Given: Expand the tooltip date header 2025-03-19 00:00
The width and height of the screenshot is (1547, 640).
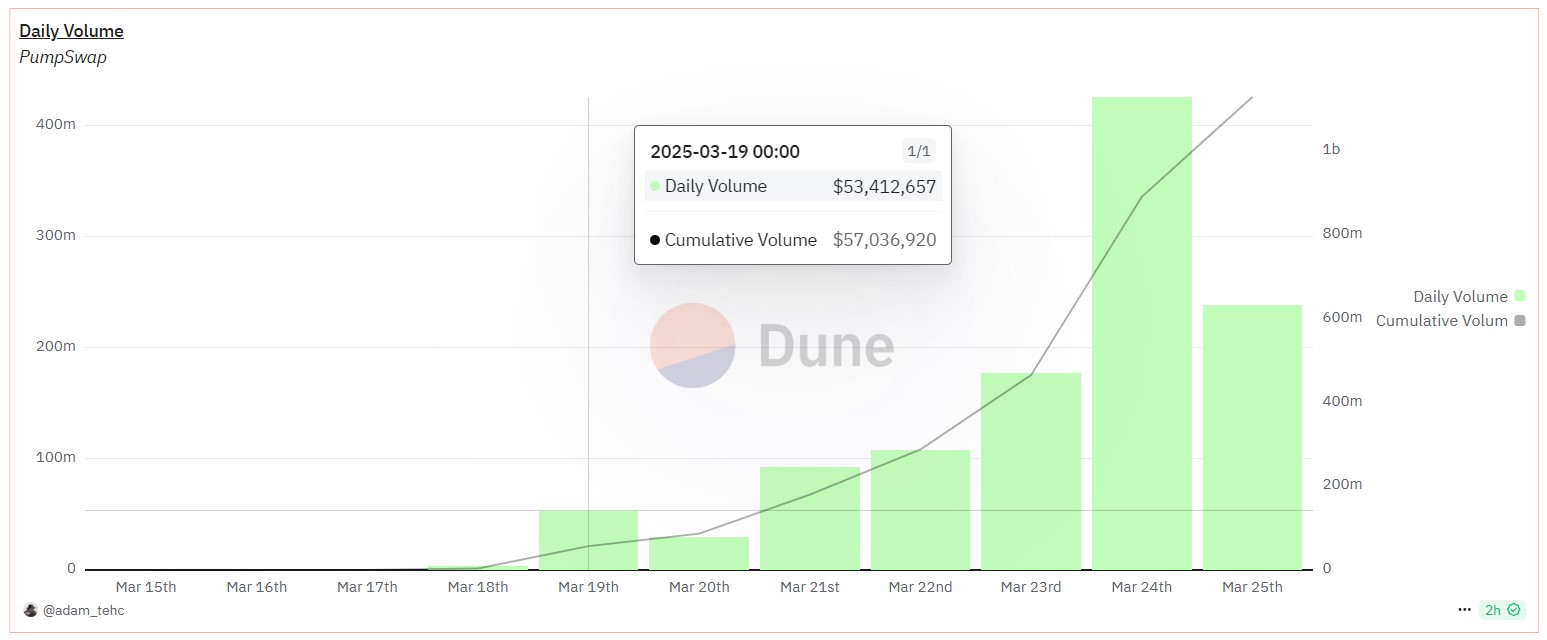Looking at the screenshot, I should 726,151.
